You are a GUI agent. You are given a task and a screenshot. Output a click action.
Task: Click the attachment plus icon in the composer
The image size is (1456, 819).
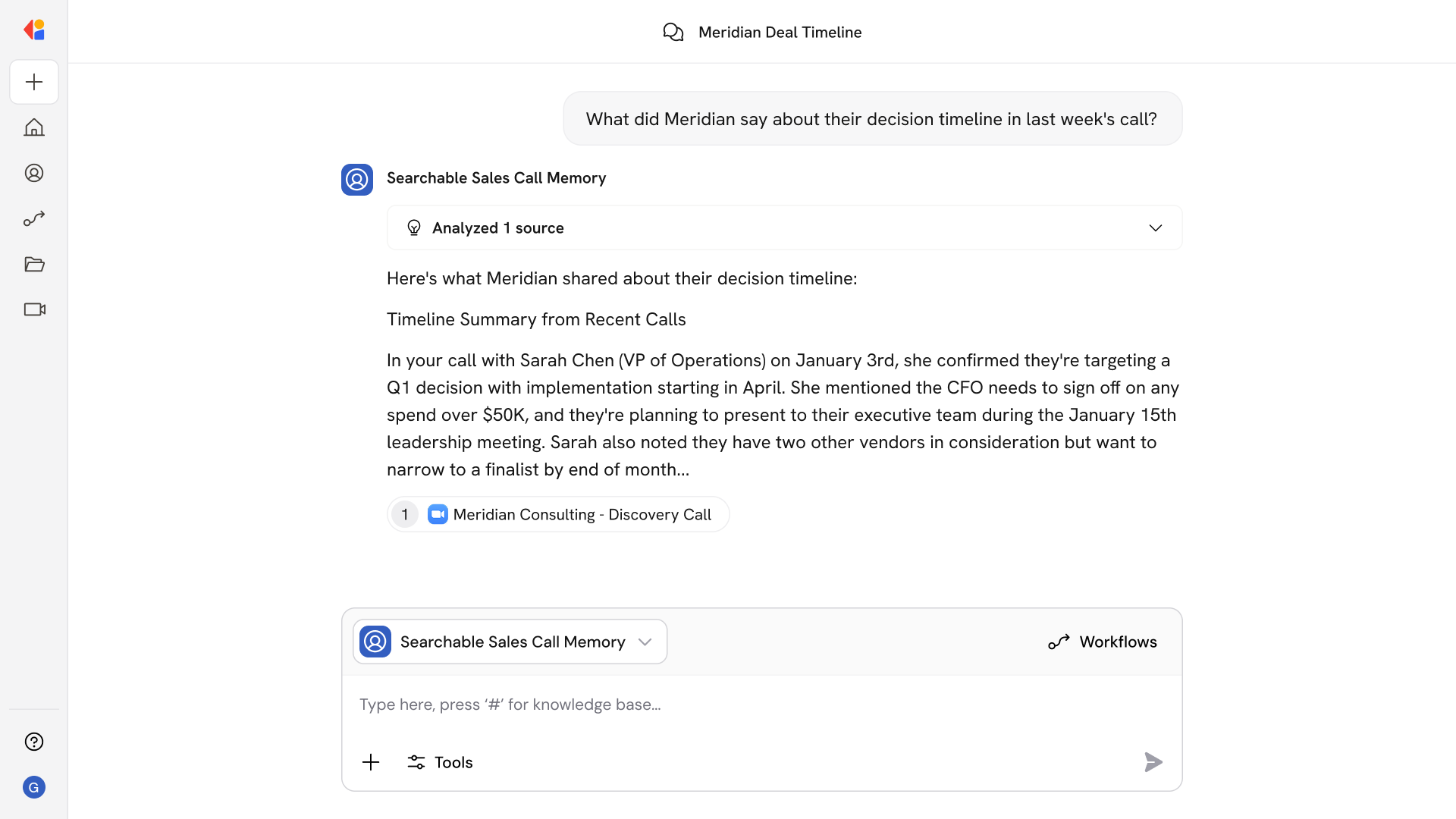[x=371, y=762]
